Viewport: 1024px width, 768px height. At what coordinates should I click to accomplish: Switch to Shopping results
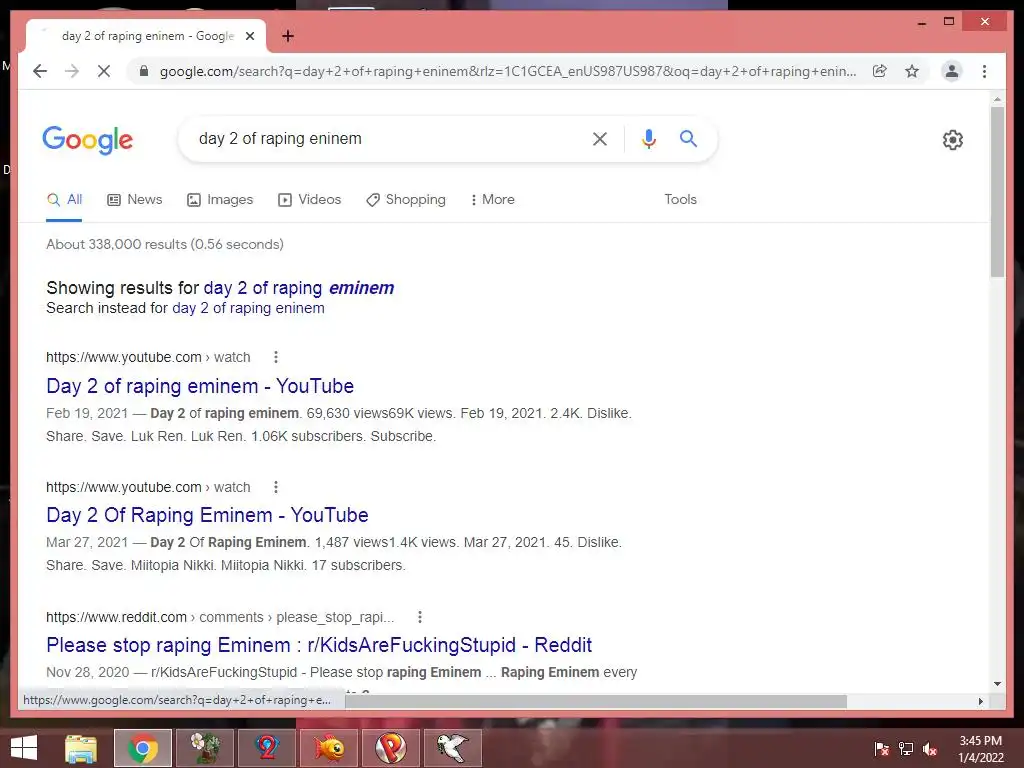pos(406,200)
